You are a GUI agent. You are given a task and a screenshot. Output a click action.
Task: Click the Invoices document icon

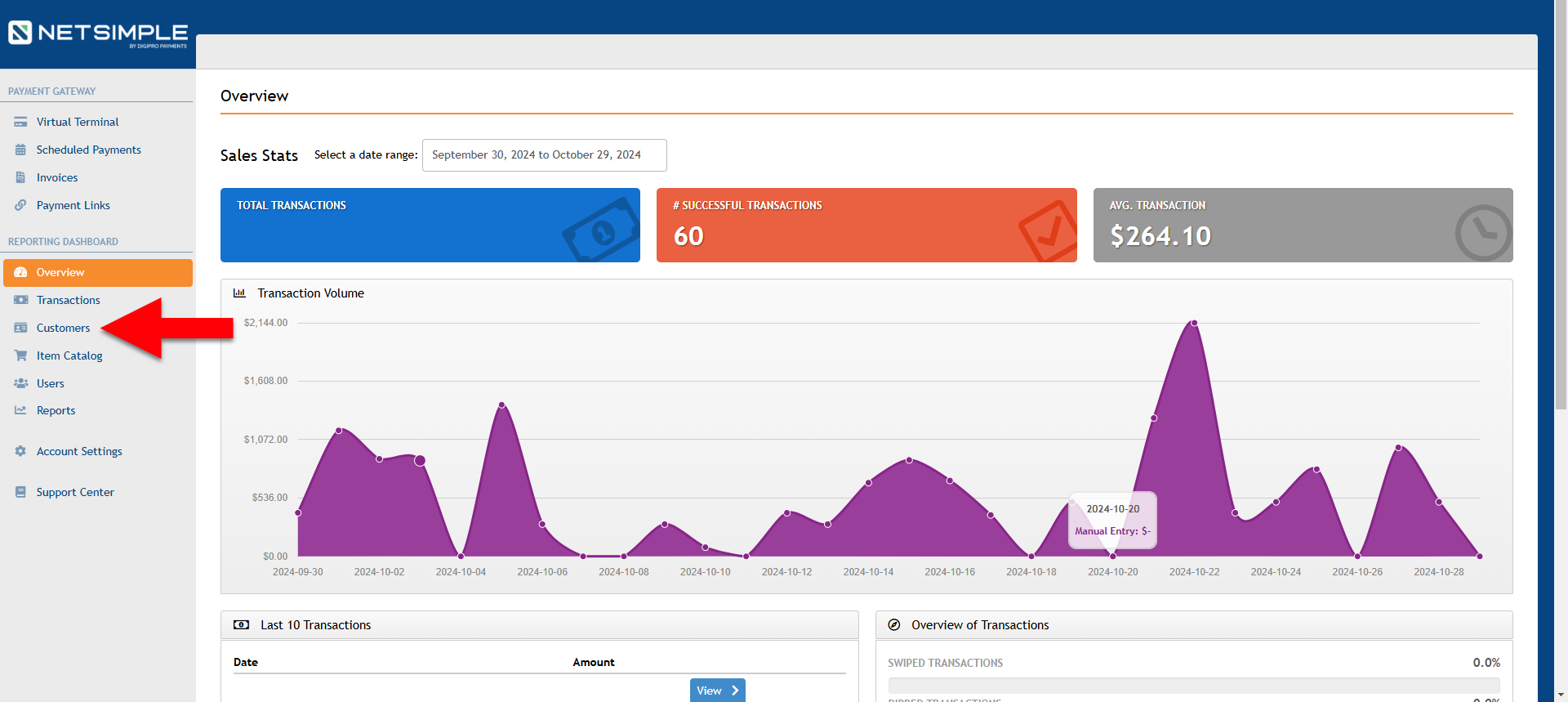(20, 177)
